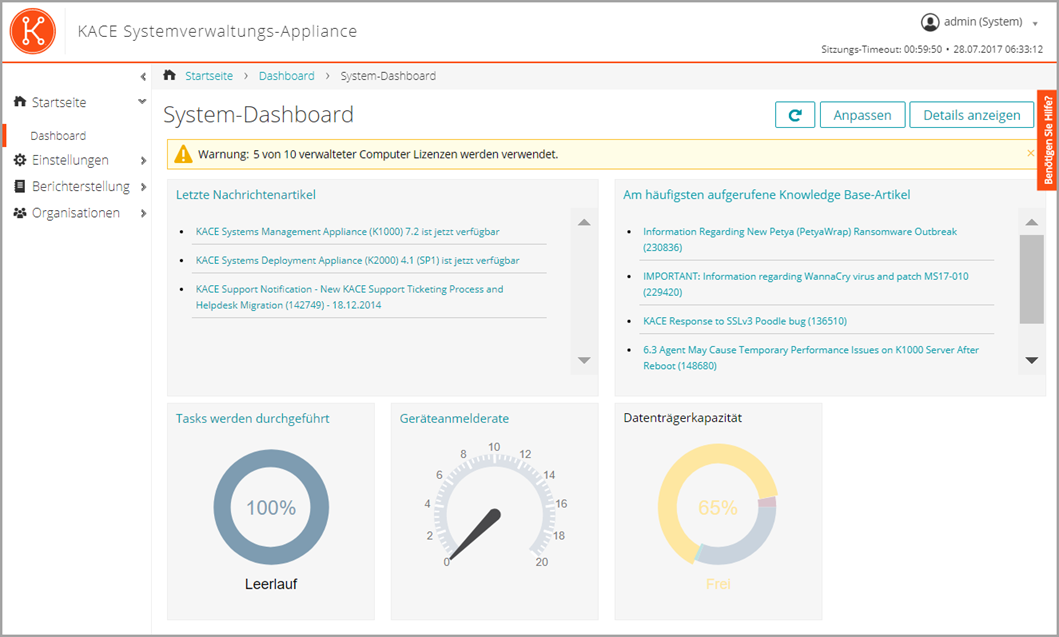The width and height of the screenshot is (1059, 637).
Task: Click the KACE logo icon
Action: (x=33, y=31)
